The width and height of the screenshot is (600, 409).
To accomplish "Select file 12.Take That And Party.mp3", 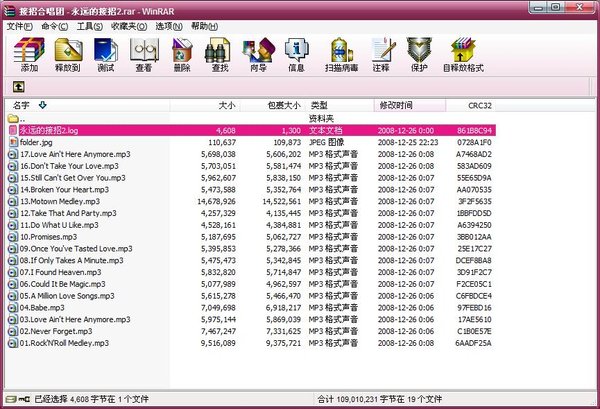I will (68, 213).
